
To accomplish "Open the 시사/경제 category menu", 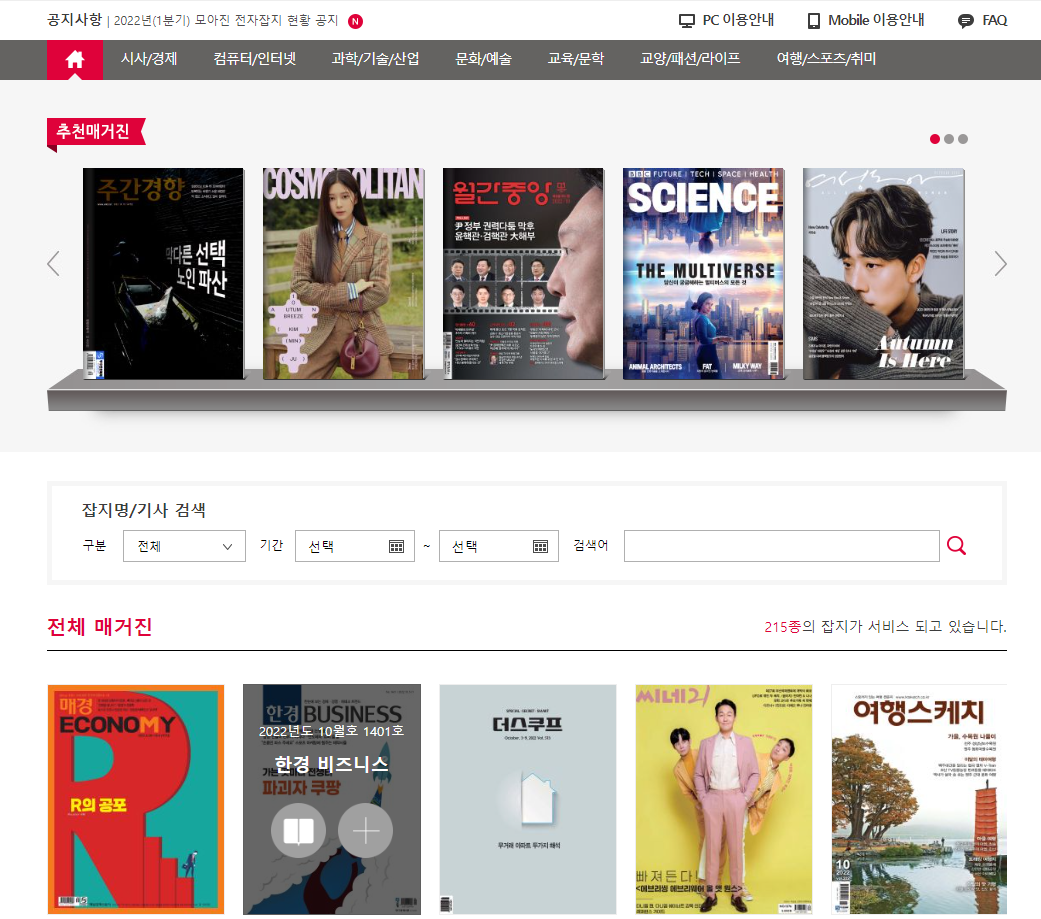I will pos(149,59).
